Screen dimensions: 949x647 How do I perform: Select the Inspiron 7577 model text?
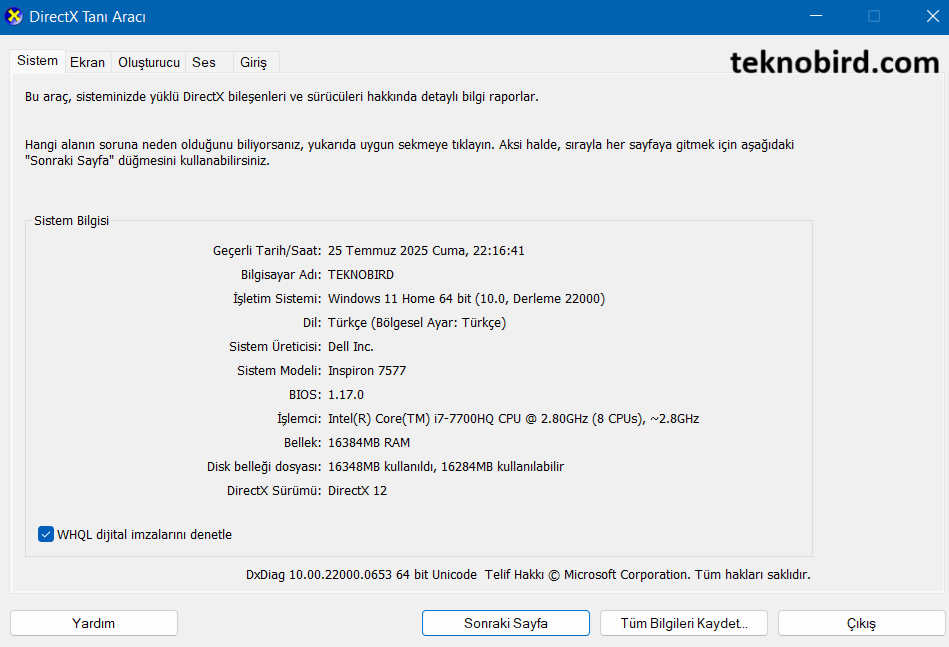click(x=367, y=370)
